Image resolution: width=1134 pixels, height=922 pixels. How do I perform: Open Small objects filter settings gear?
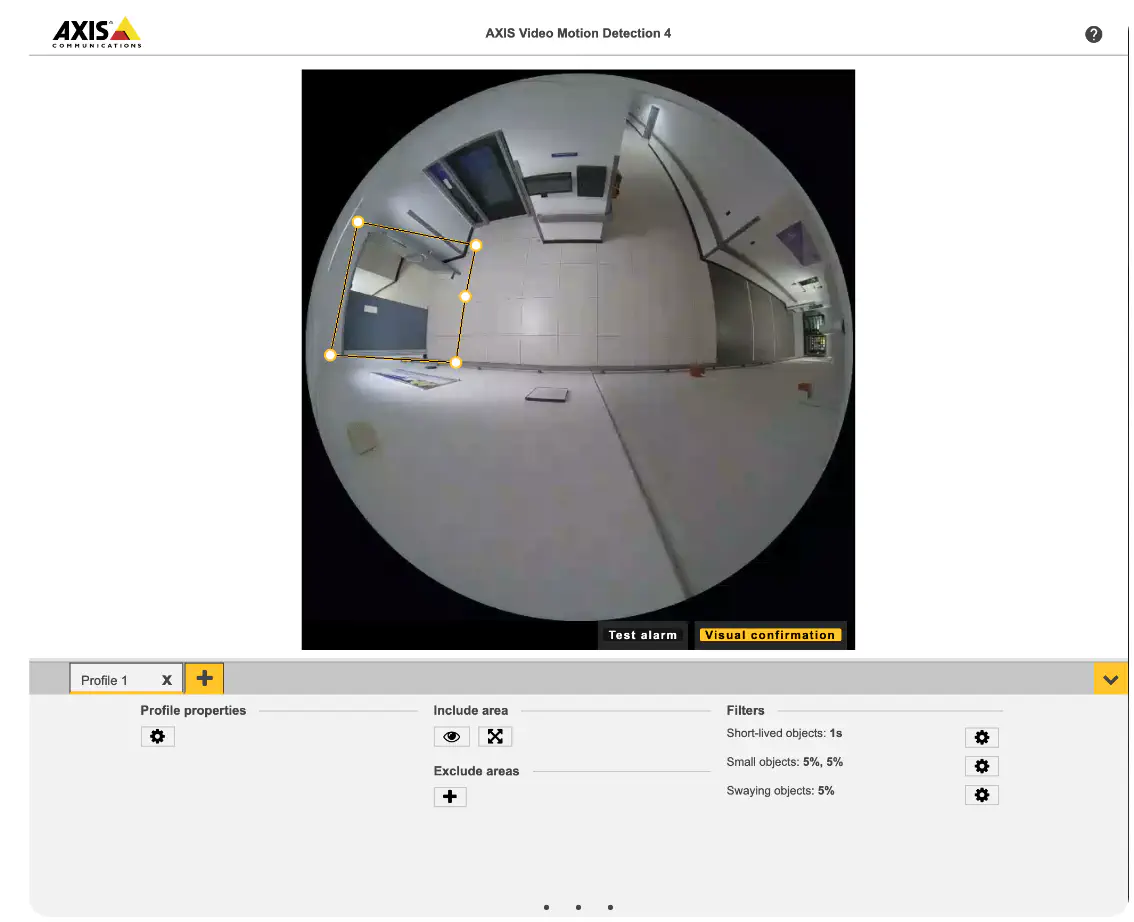click(x=981, y=766)
